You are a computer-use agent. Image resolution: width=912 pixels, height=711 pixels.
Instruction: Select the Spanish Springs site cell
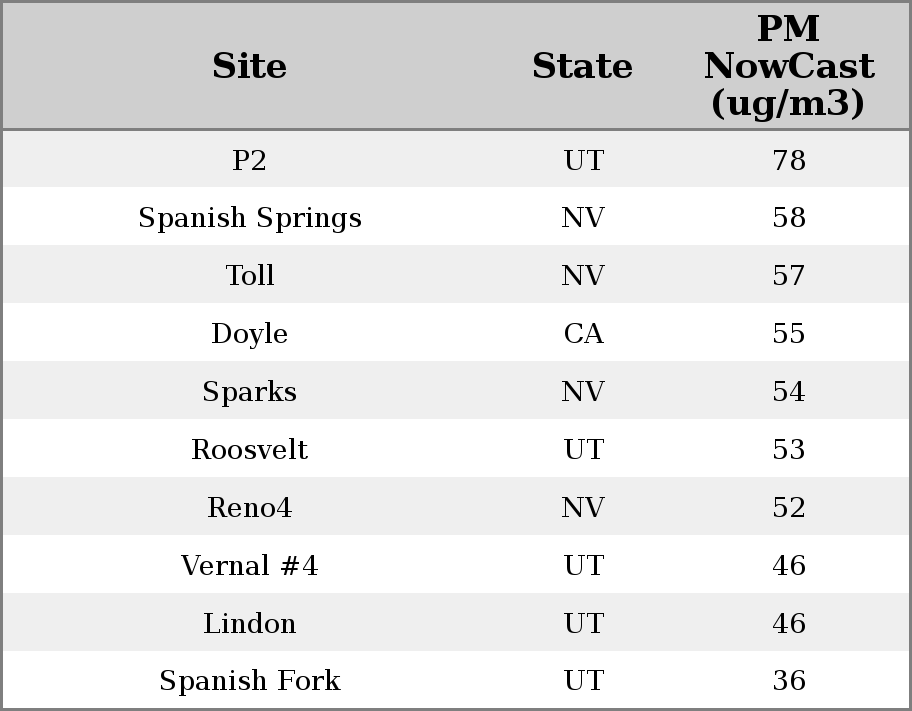coord(250,218)
